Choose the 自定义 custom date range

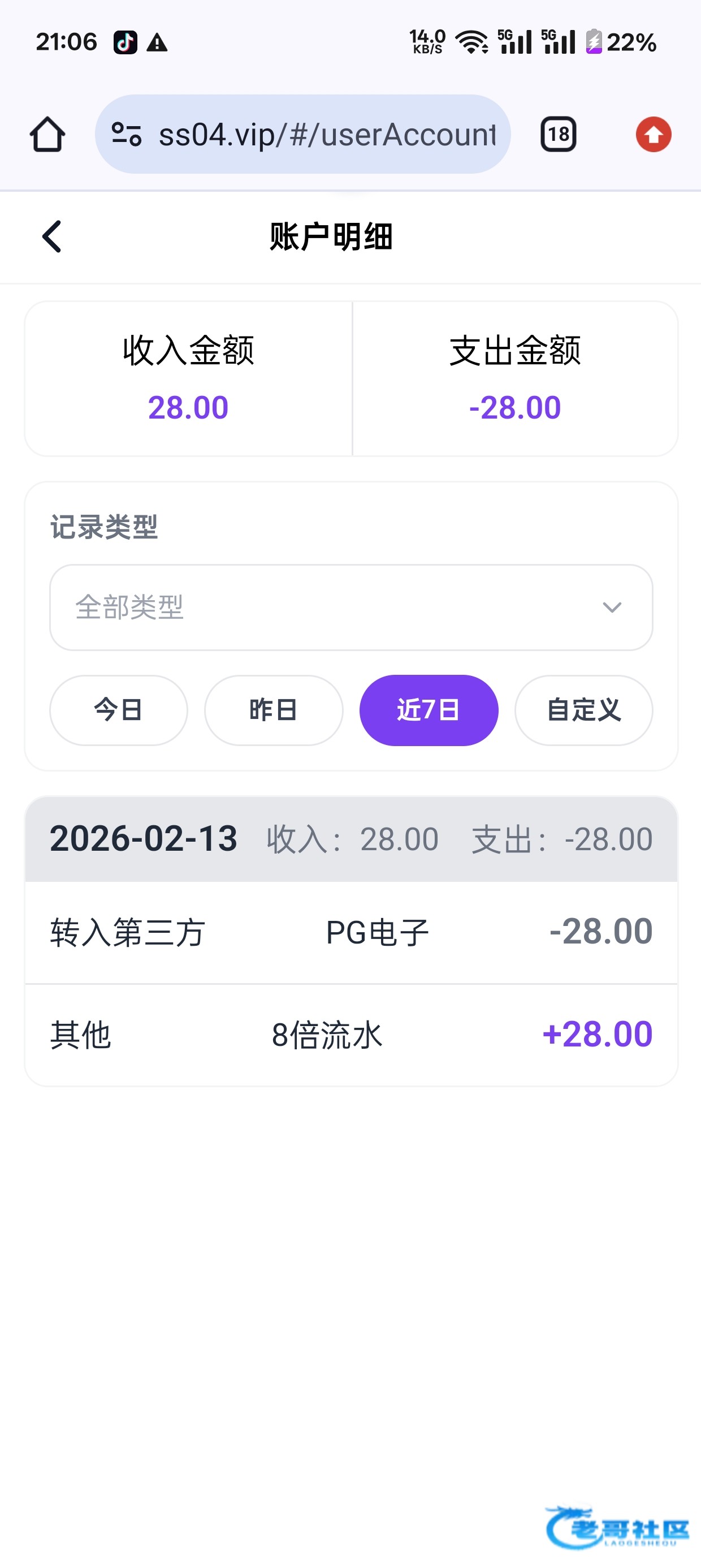coord(583,710)
